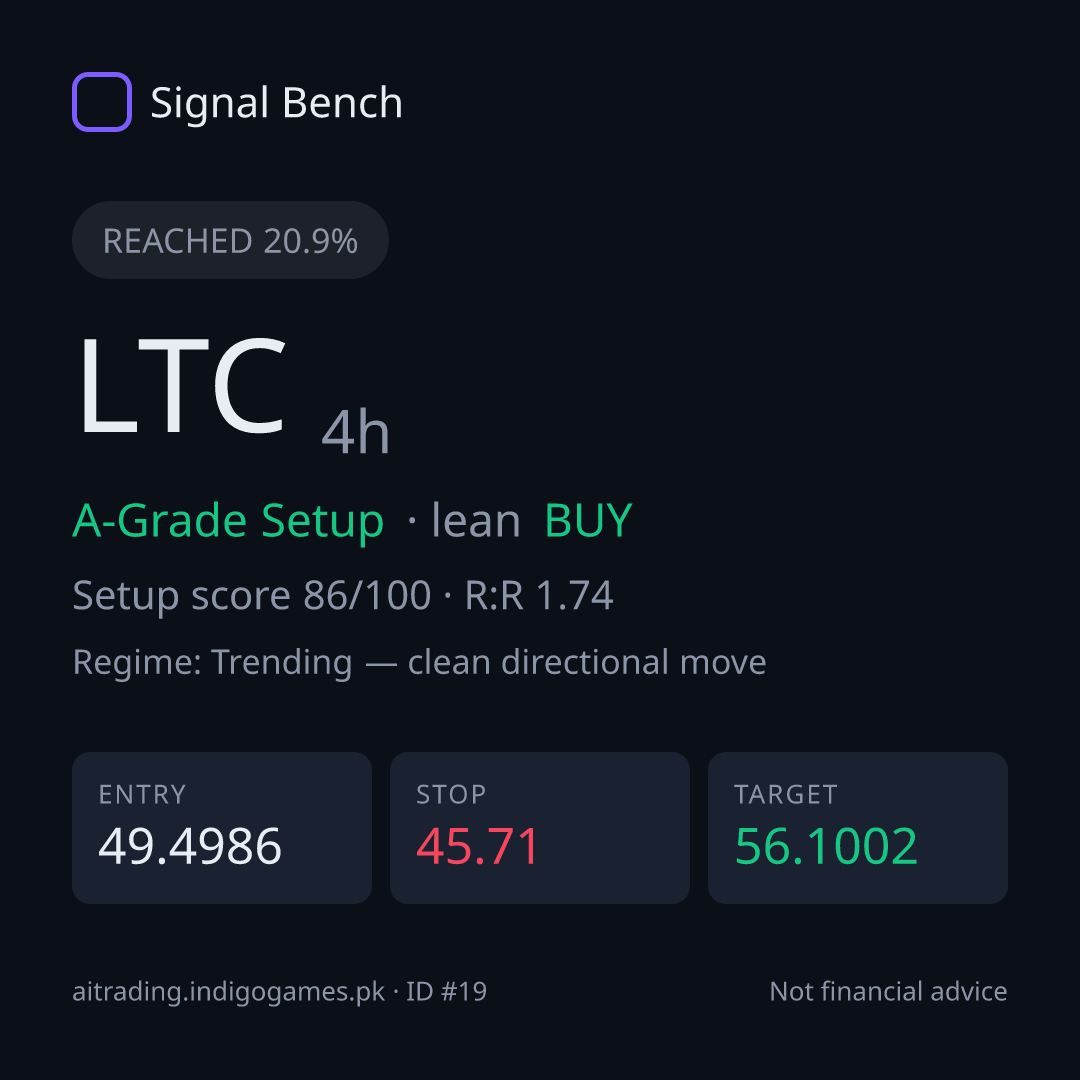Screen dimensions: 1080x1080
Task: Click the red 45.71 stop value
Action: tap(478, 847)
